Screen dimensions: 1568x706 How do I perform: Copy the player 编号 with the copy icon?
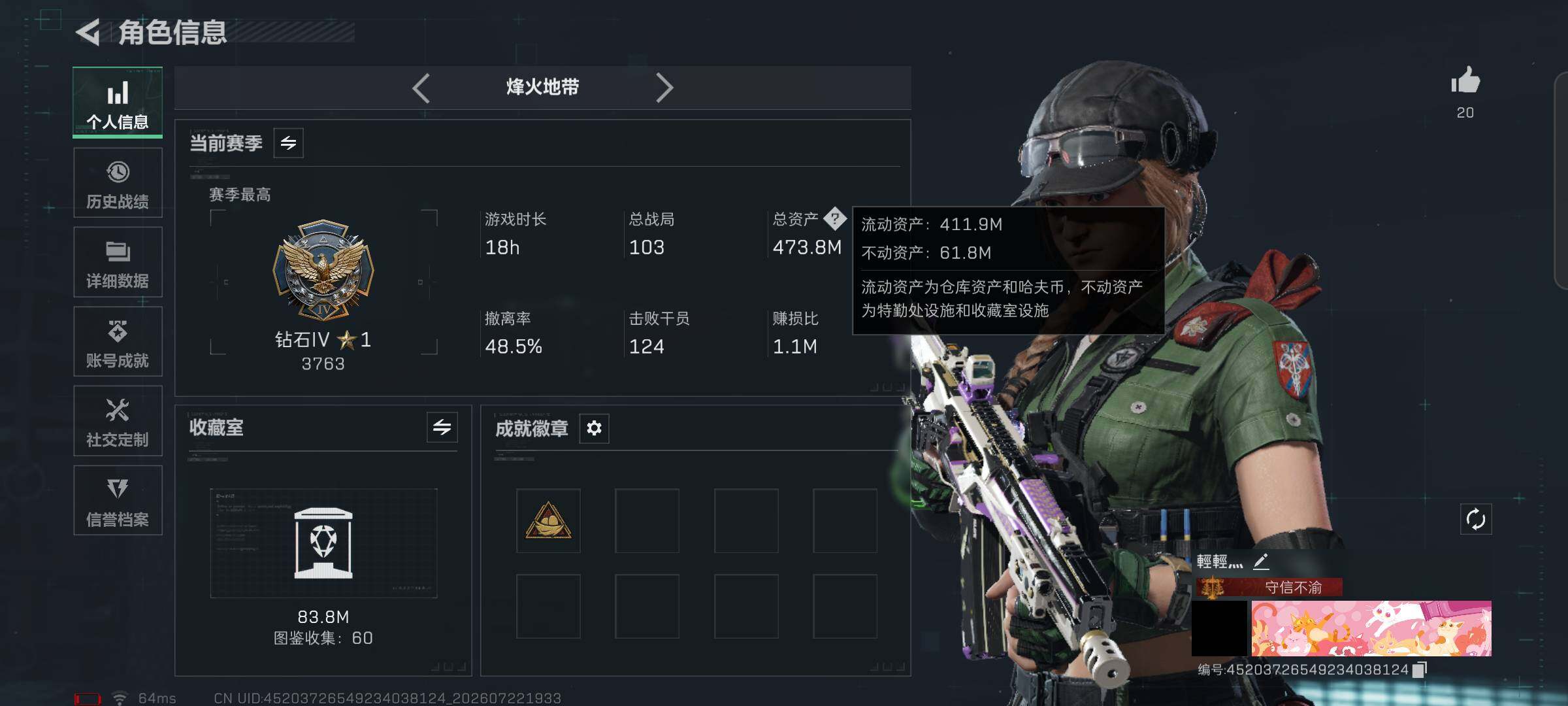[x=1419, y=669]
